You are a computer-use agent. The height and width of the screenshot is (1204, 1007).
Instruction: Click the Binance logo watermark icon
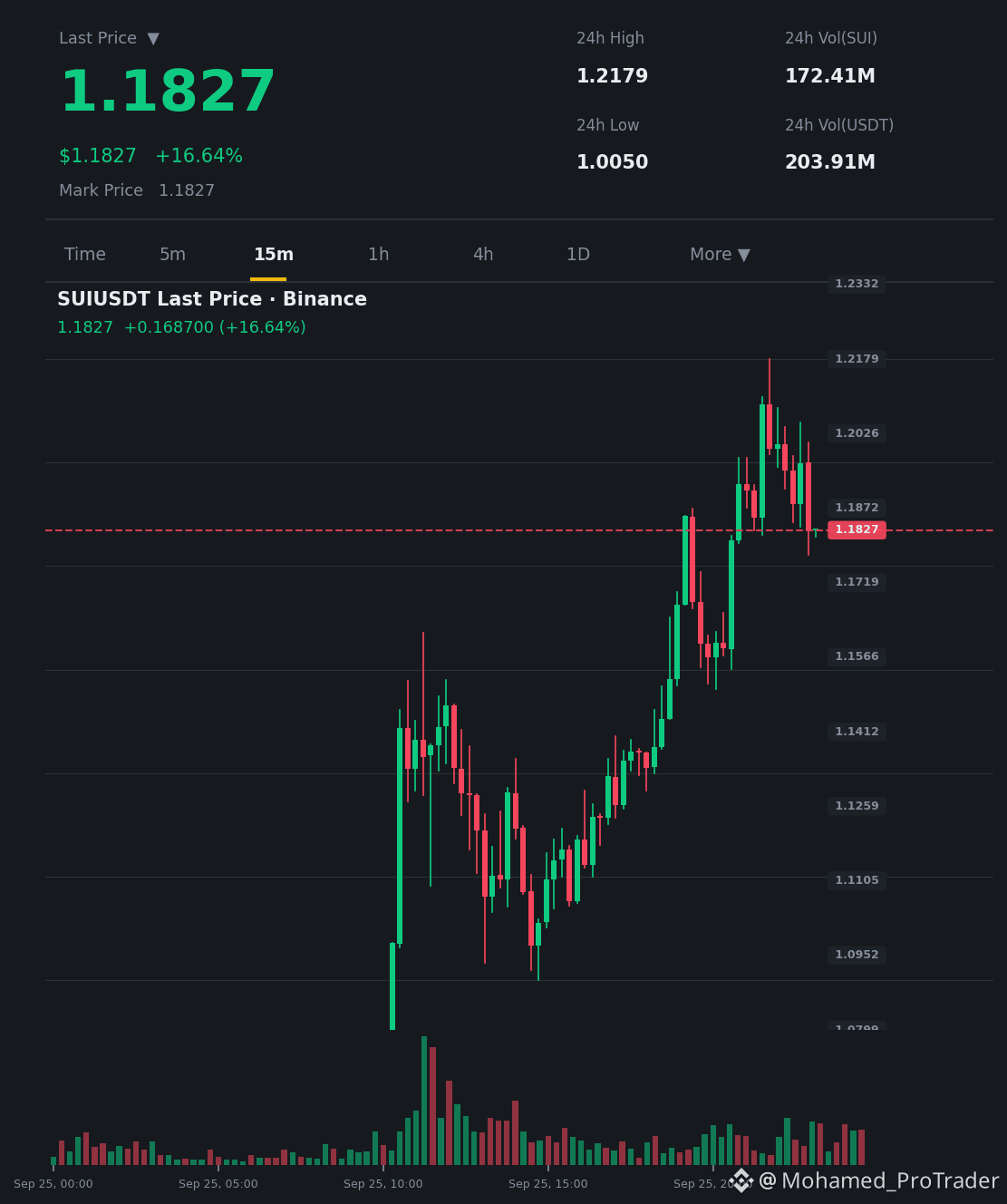[741, 1180]
